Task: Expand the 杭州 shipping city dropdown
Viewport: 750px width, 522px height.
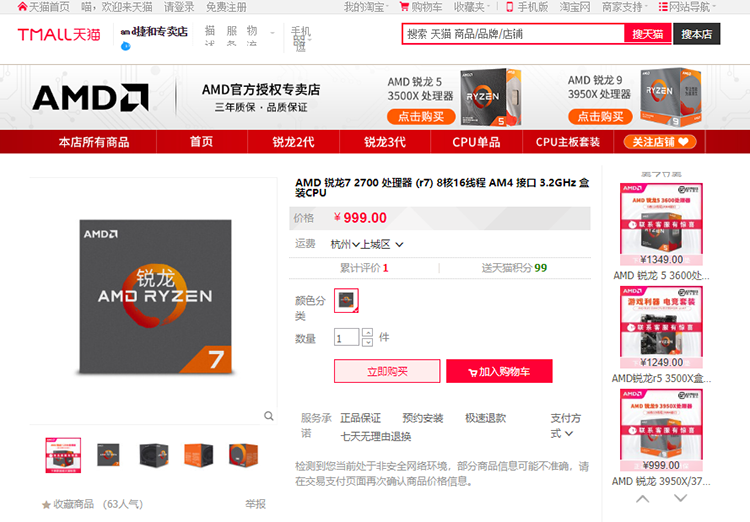Action: pos(356,245)
